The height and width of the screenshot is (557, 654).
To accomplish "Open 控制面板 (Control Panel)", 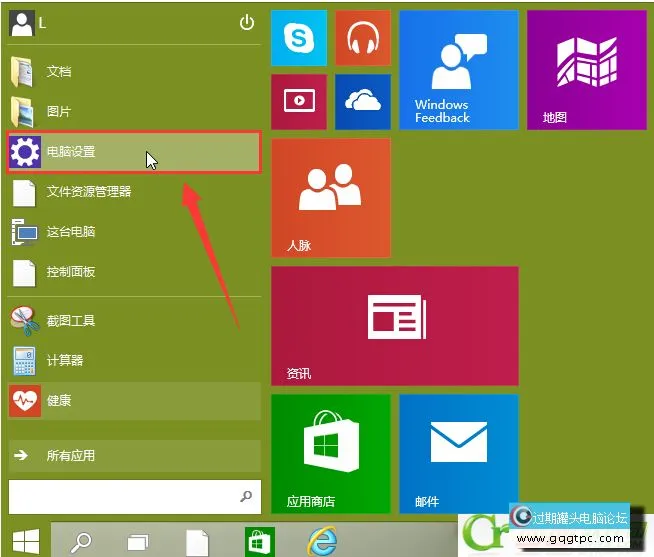I will pos(70,272).
